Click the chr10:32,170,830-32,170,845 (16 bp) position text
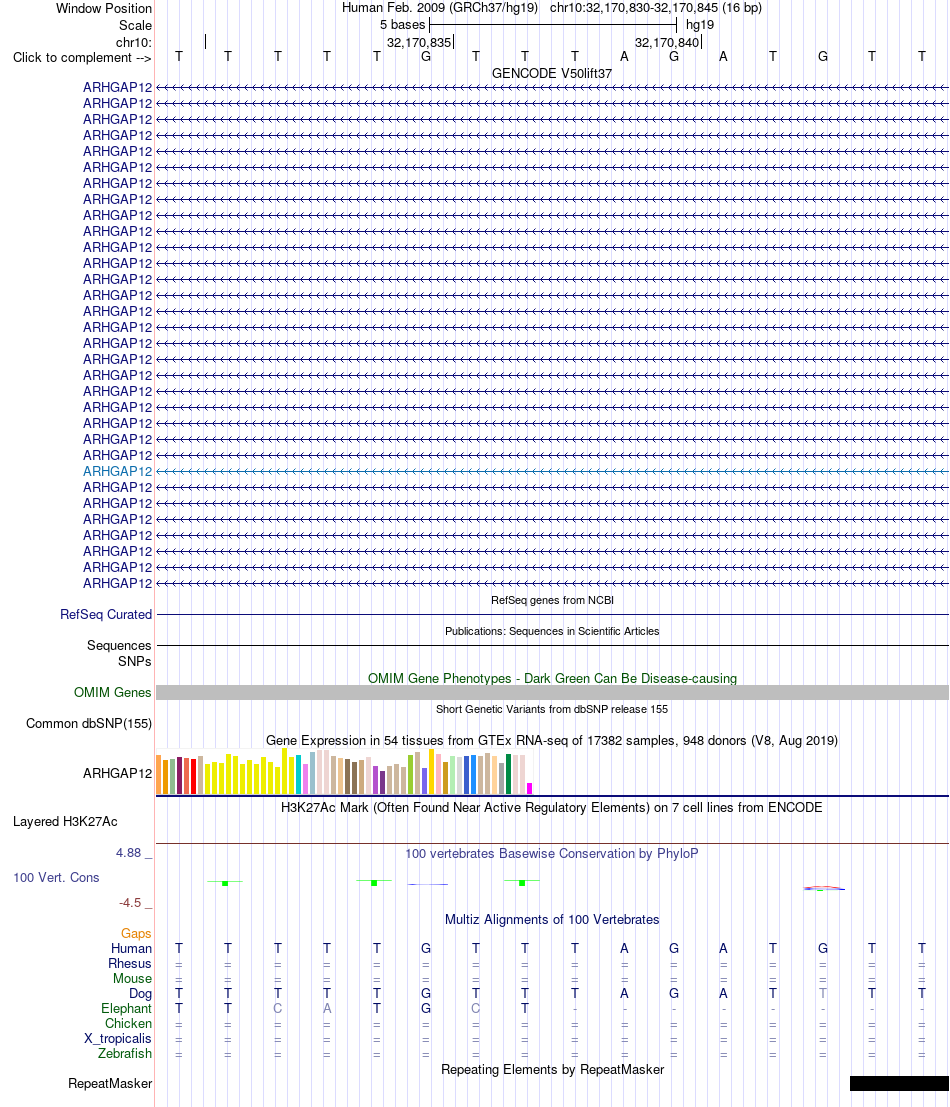 [656, 8]
